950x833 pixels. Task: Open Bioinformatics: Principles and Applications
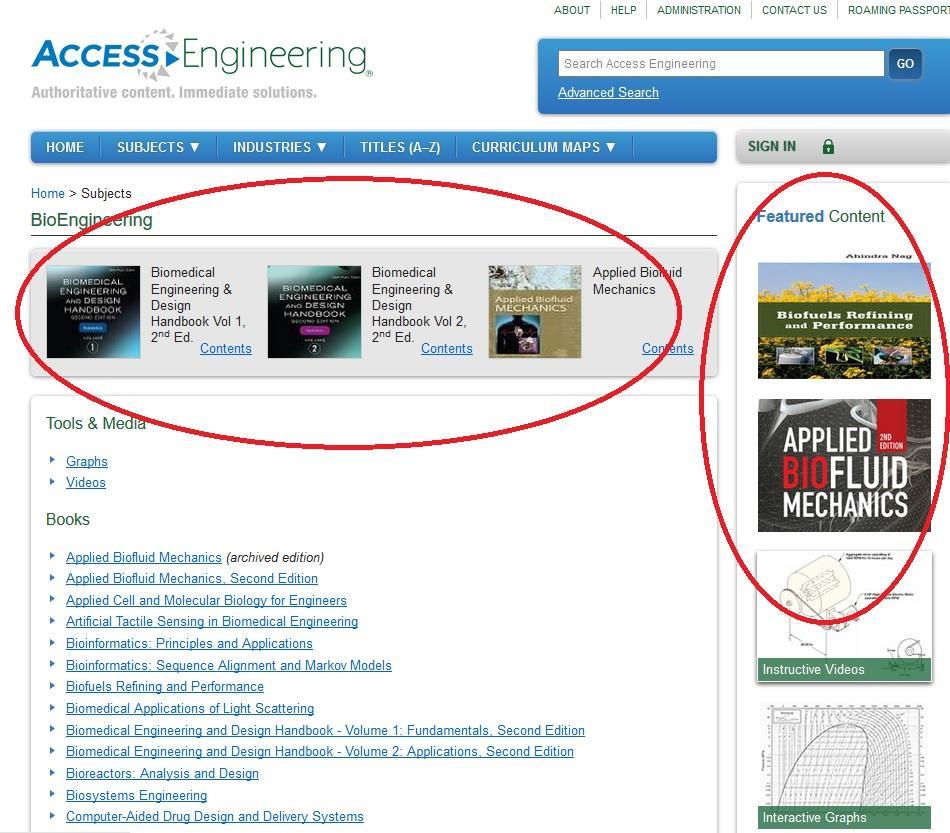click(x=189, y=643)
